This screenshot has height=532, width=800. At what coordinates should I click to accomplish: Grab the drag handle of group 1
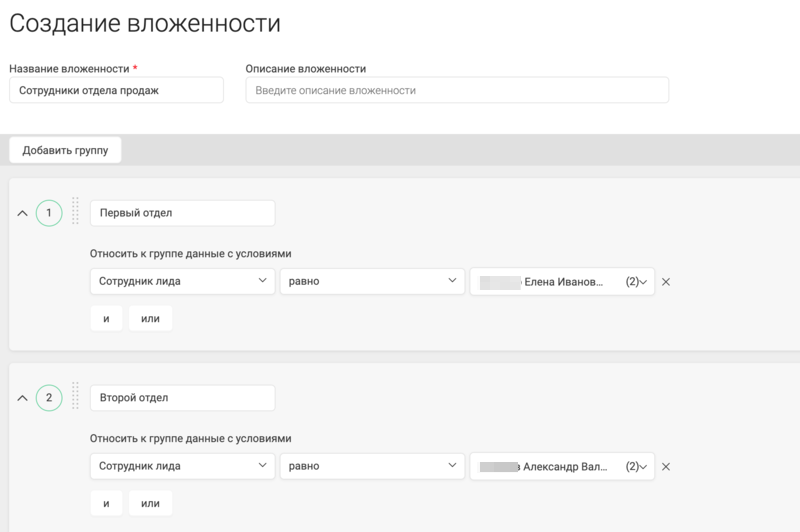[76, 211]
